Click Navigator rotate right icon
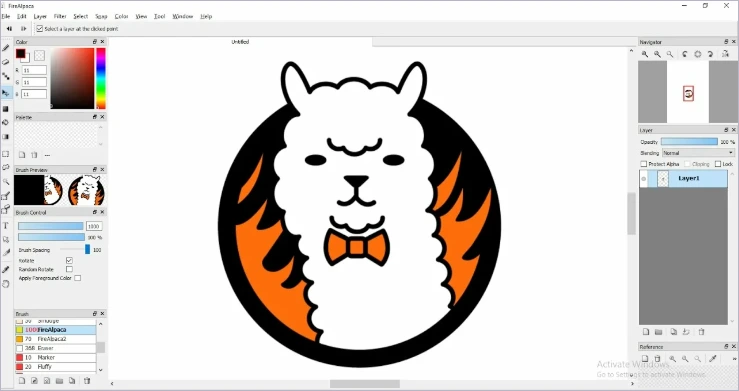 (x=711, y=54)
